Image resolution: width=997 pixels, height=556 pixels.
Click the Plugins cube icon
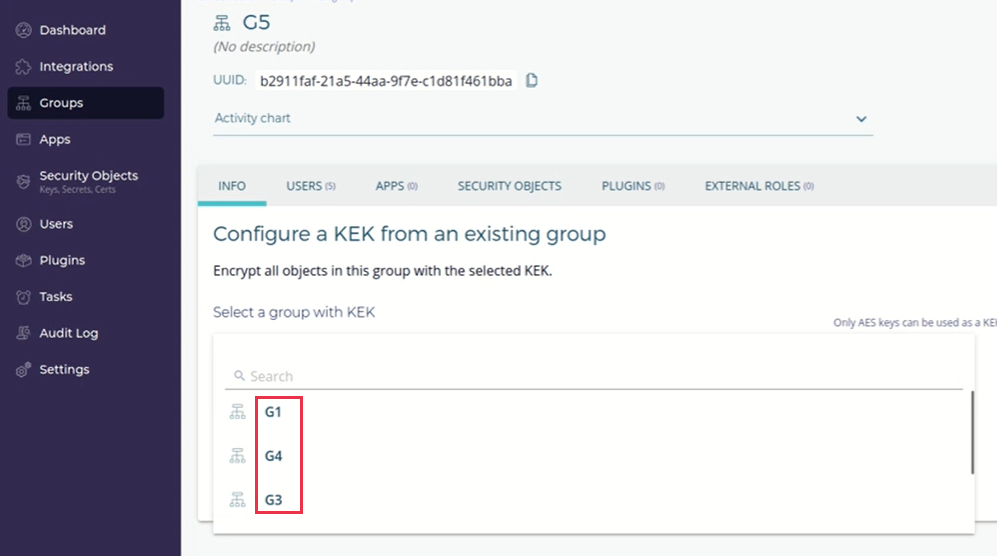tap(24, 261)
